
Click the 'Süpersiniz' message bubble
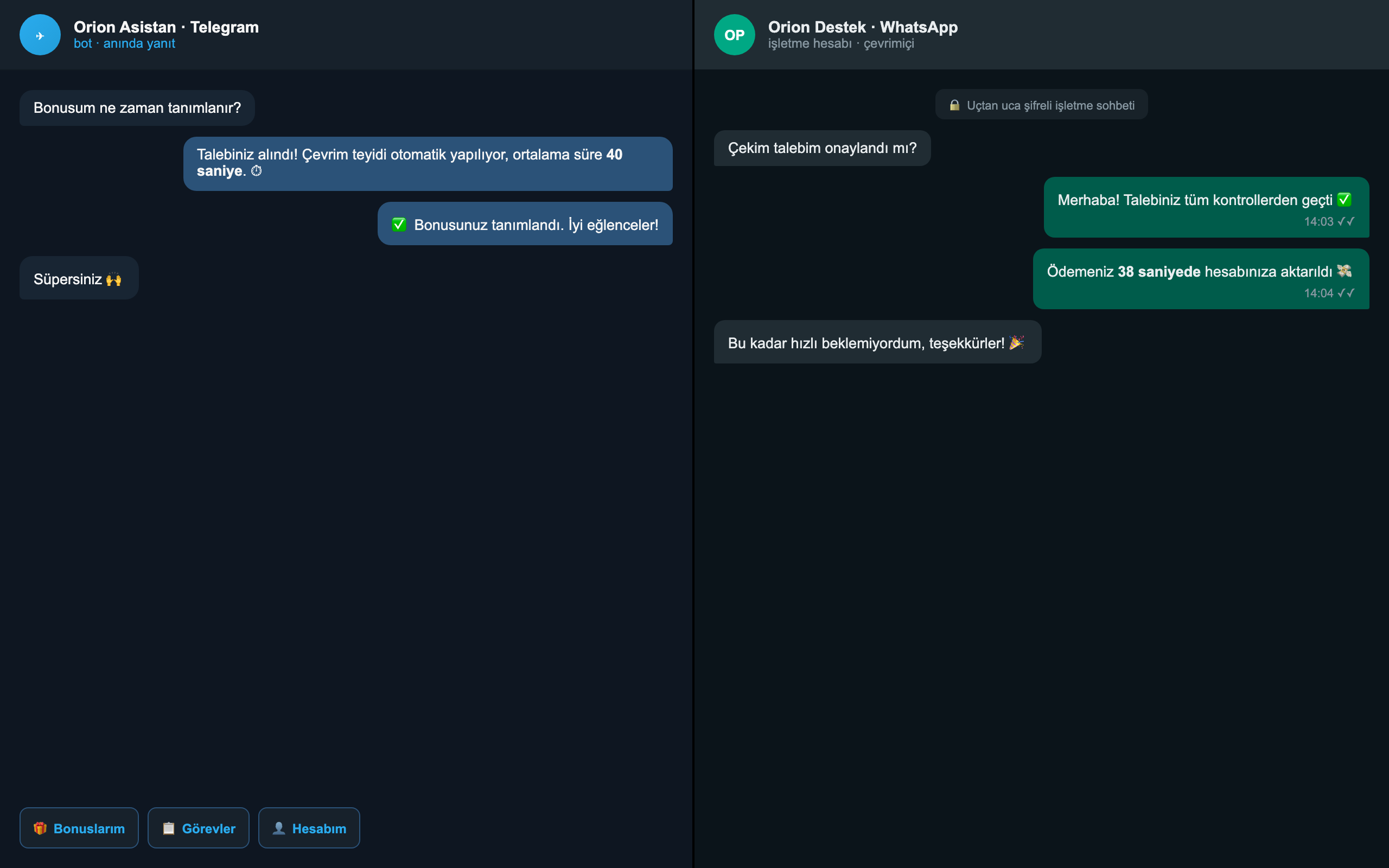tap(79, 278)
